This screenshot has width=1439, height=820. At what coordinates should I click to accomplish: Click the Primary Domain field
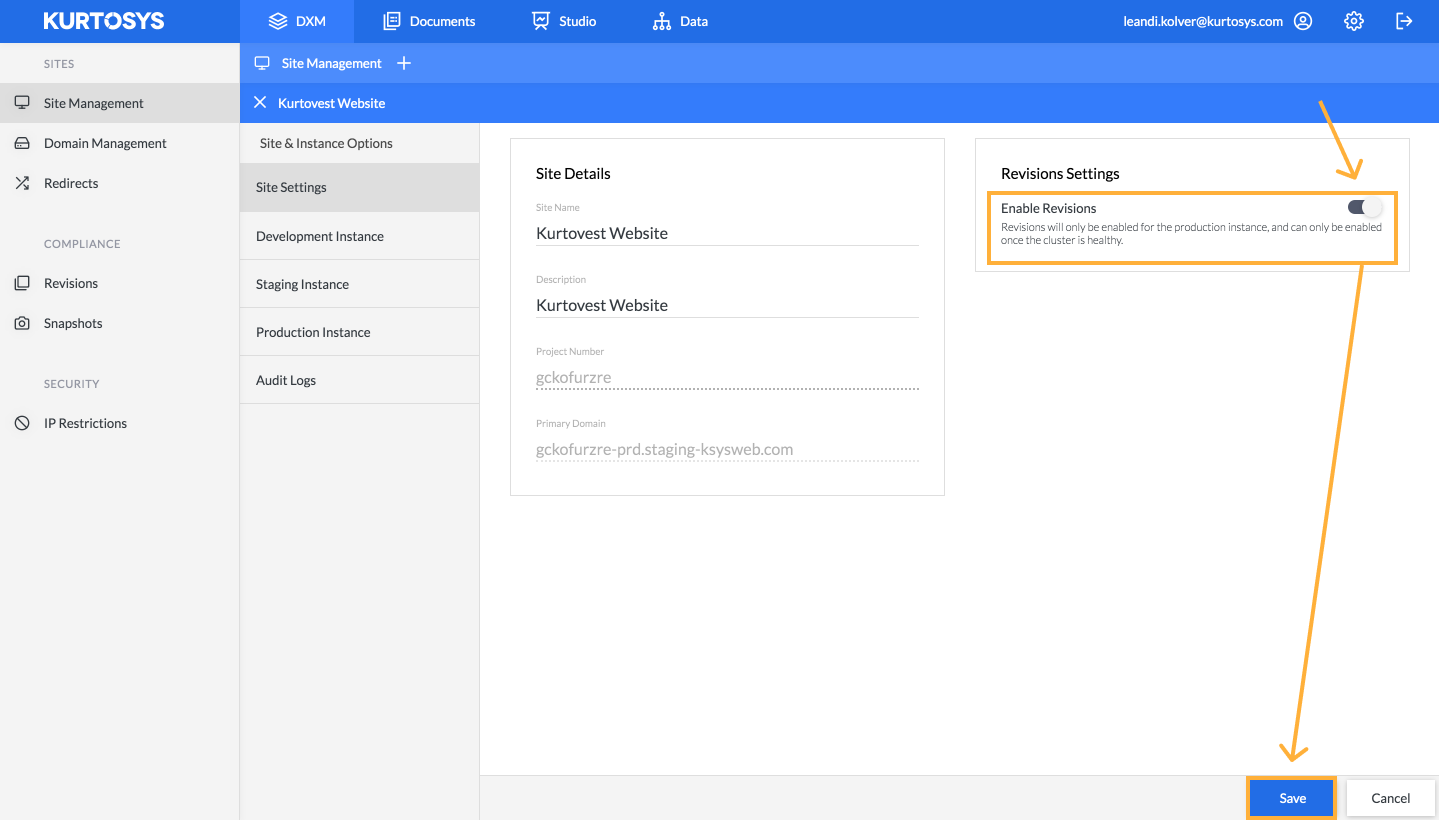coord(727,449)
